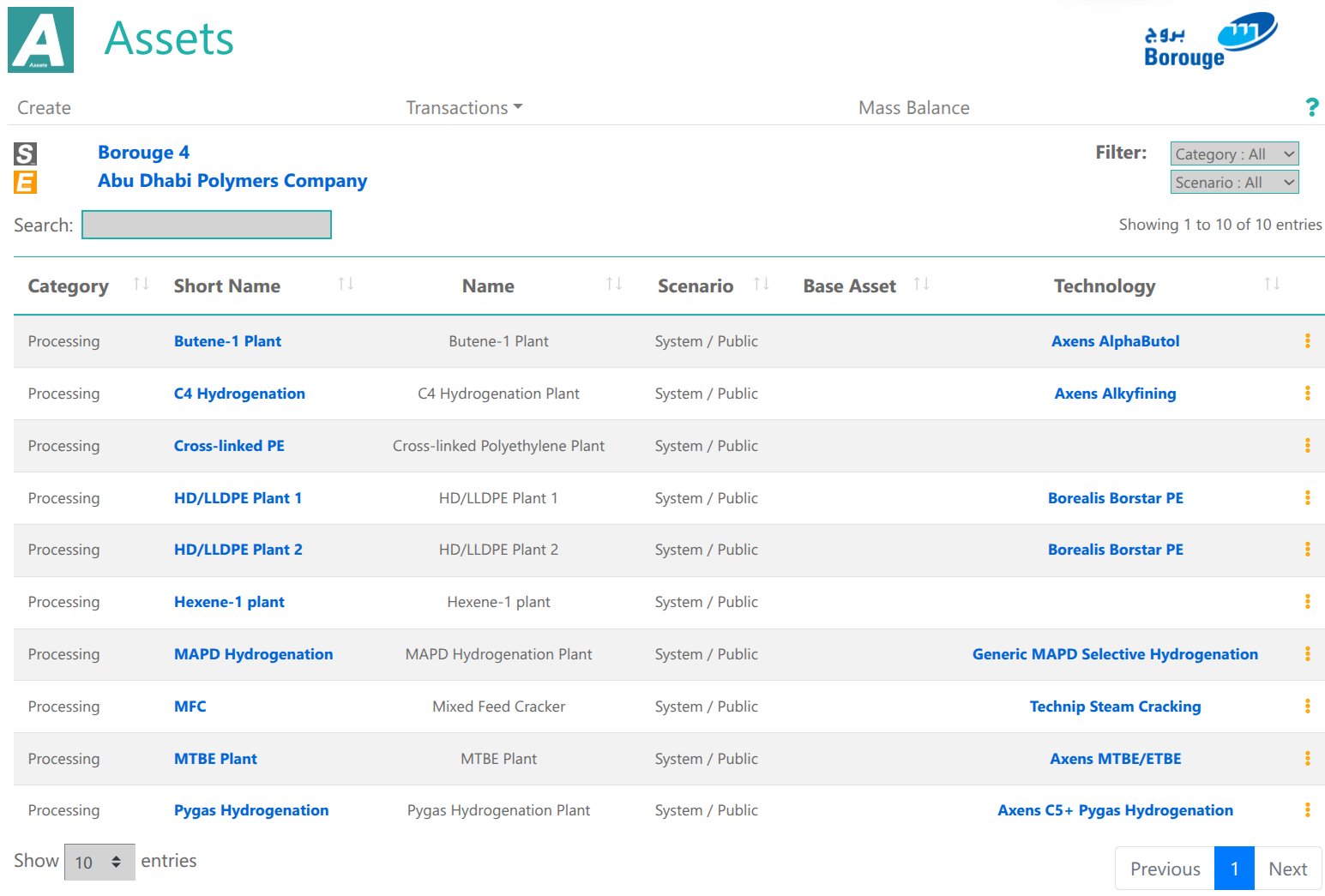This screenshot has width=1325, height=896.
Task: Click the Assets app logo icon
Action: (40, 39)
